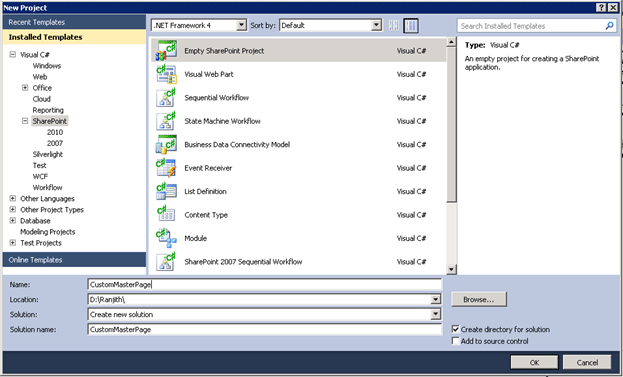Select the Module template name

[195, 238]
